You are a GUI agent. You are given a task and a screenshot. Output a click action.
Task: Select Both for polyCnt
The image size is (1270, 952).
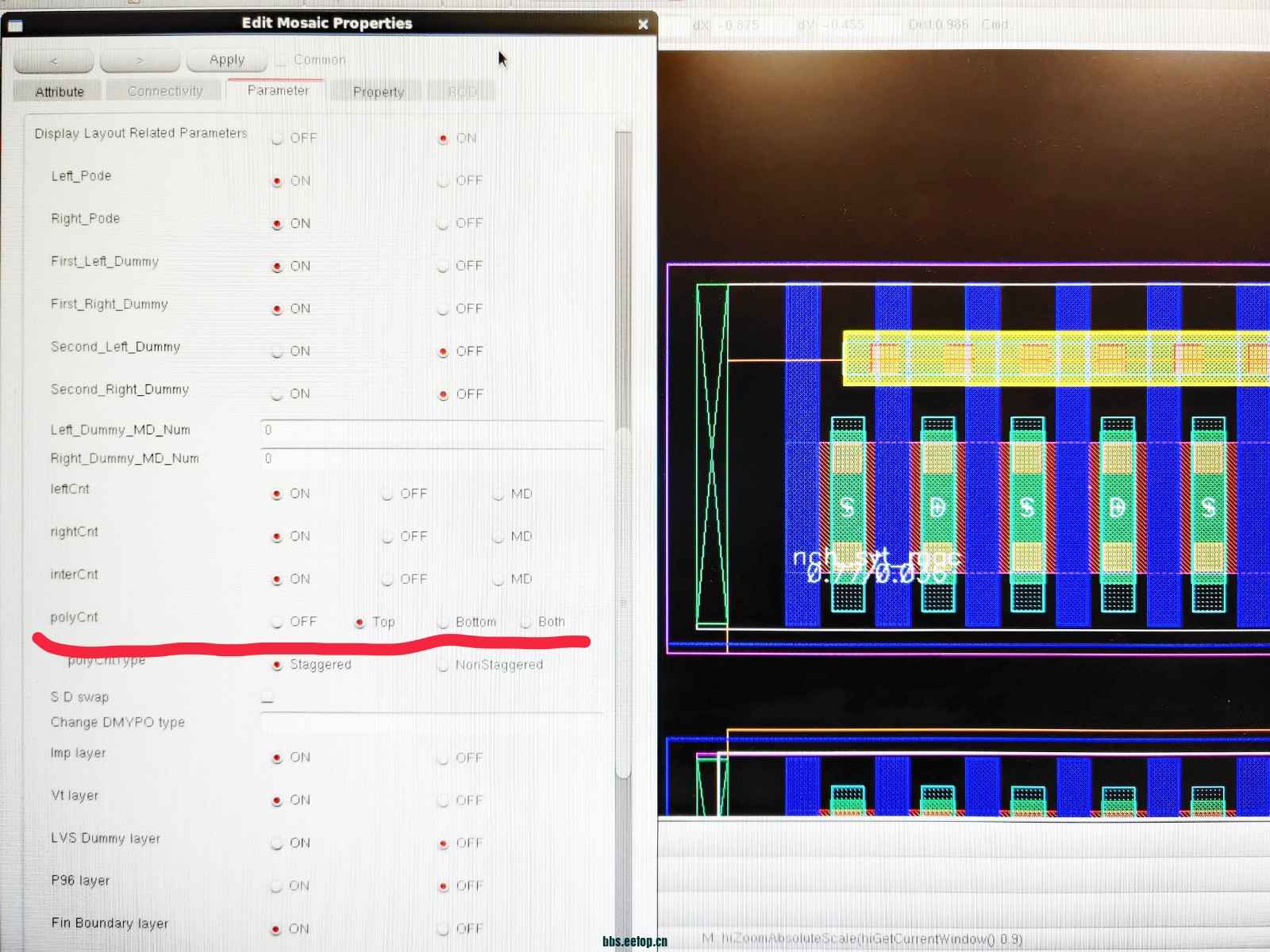pyautogui.click(x=525, y=623)
